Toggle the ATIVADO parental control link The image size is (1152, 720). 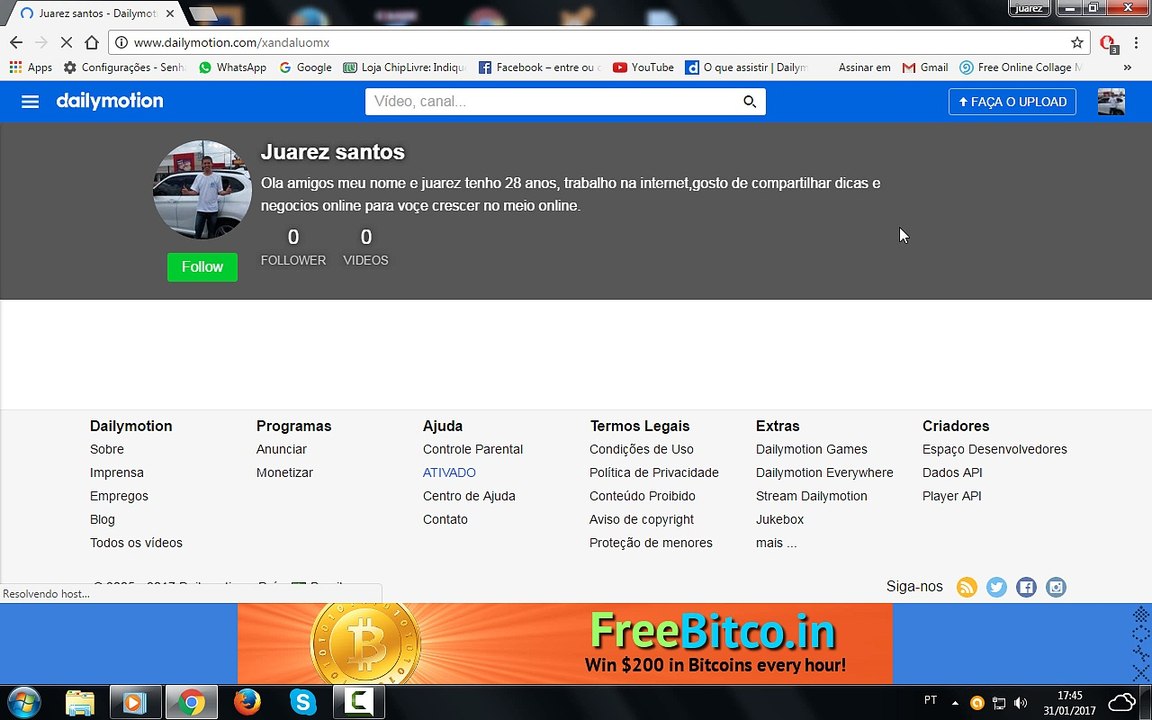pyautogui.click(x=449, y=472)
